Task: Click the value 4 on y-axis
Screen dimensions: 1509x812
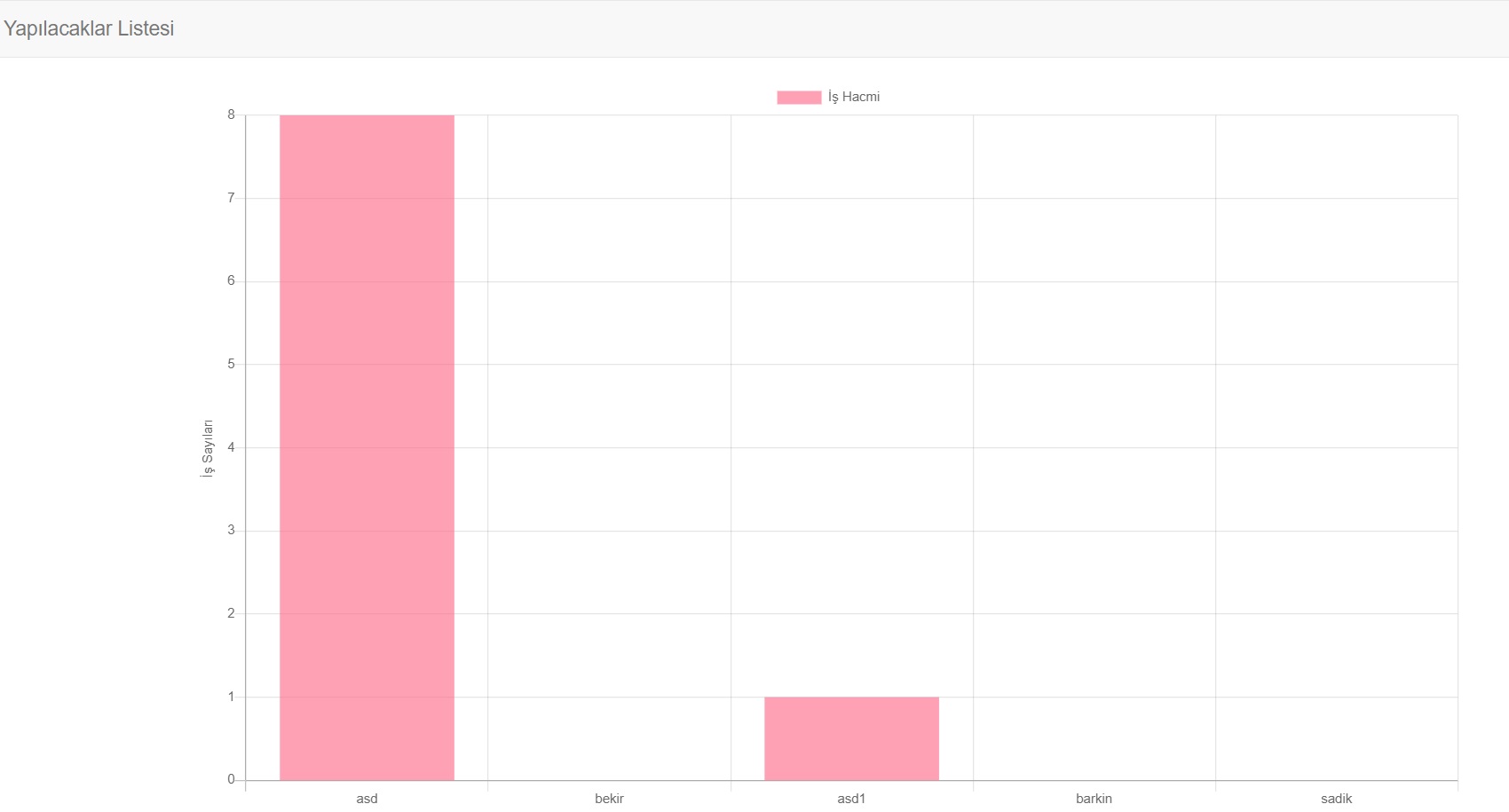Action: tap(230, 446)
